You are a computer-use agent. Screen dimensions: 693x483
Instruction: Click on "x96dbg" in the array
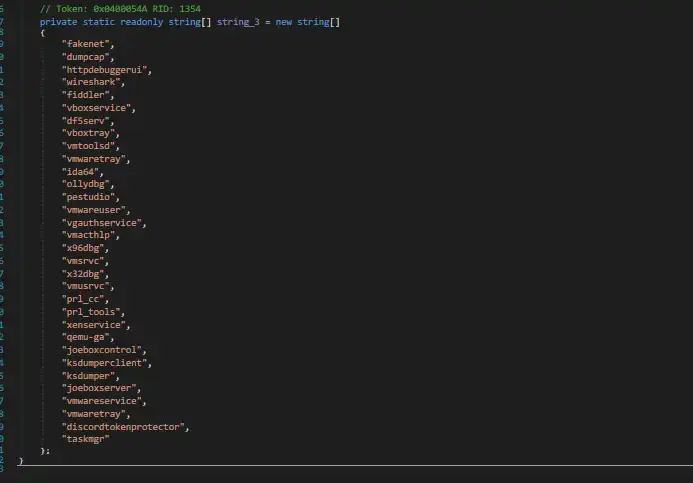(x=83, y=247)
